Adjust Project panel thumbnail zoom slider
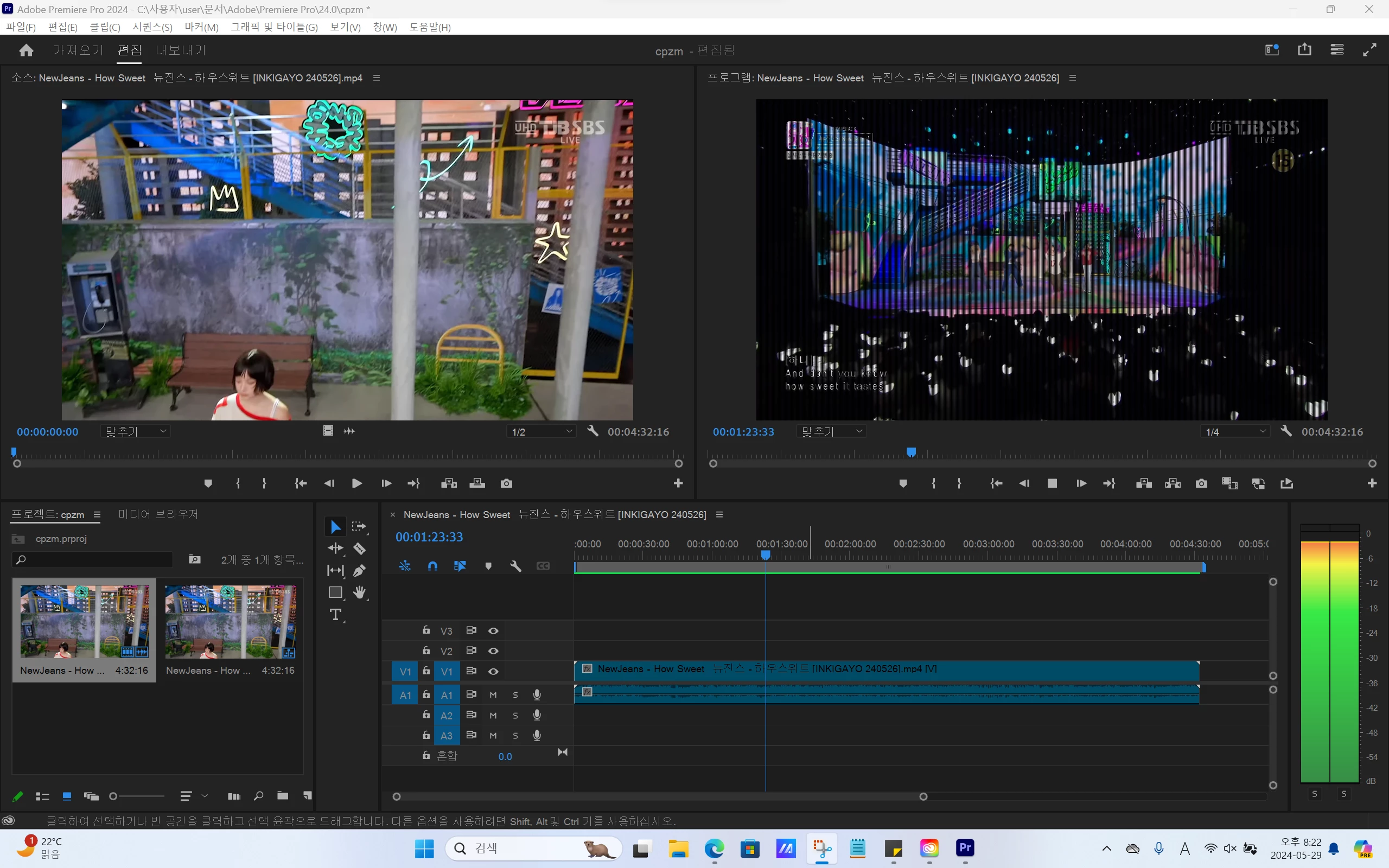Viewport: 1389px width, 868px height. [x=113, y=796]
